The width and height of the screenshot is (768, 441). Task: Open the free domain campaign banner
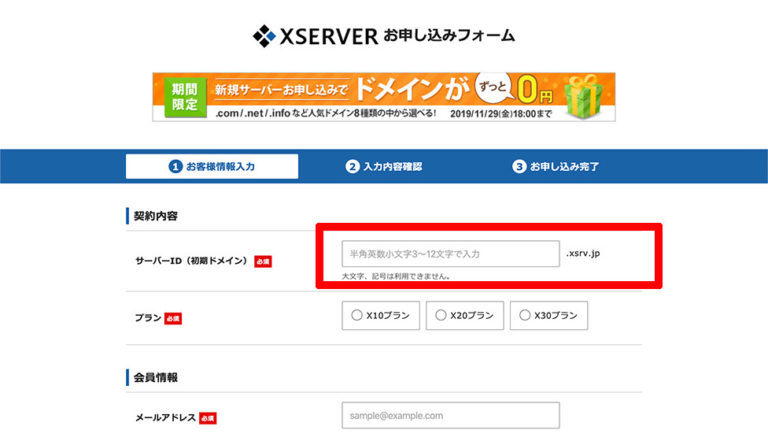384,97
